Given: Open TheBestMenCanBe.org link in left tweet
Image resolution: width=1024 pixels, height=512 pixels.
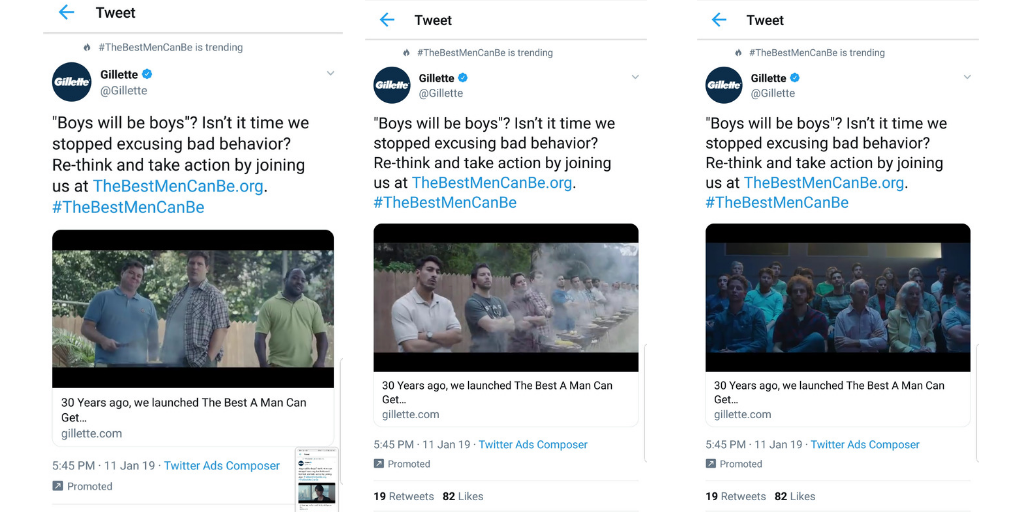Looking at the screenshot, I should [178, 186].
